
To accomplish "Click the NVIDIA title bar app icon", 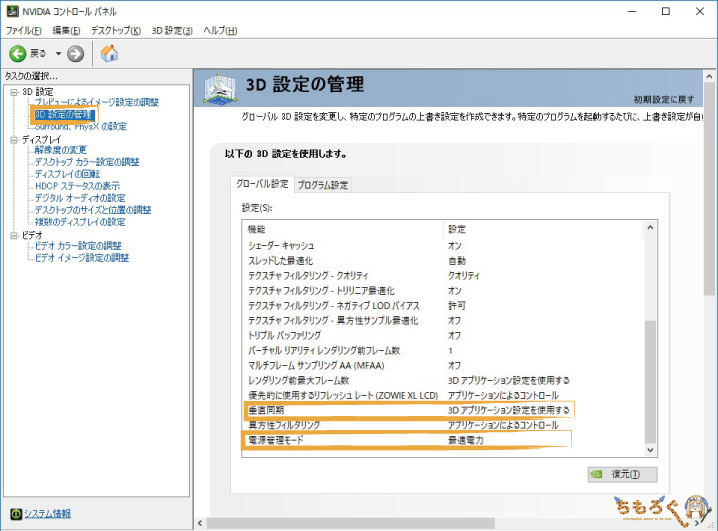I will point(12,11).
